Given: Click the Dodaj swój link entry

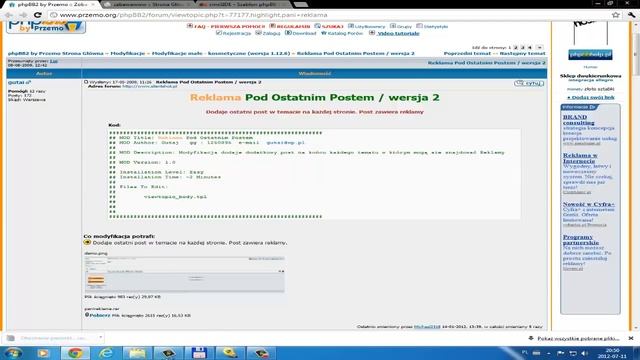Looking at the screenshot, I should 591,98.
